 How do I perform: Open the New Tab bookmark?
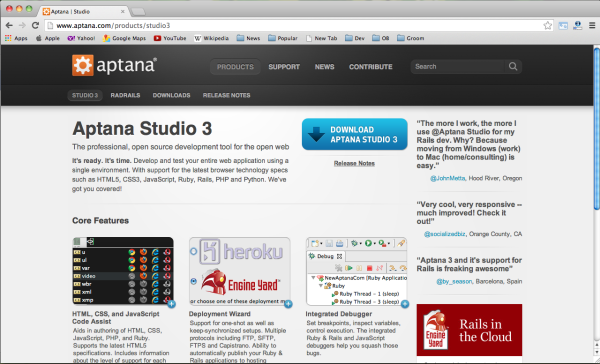pos(321,38)
